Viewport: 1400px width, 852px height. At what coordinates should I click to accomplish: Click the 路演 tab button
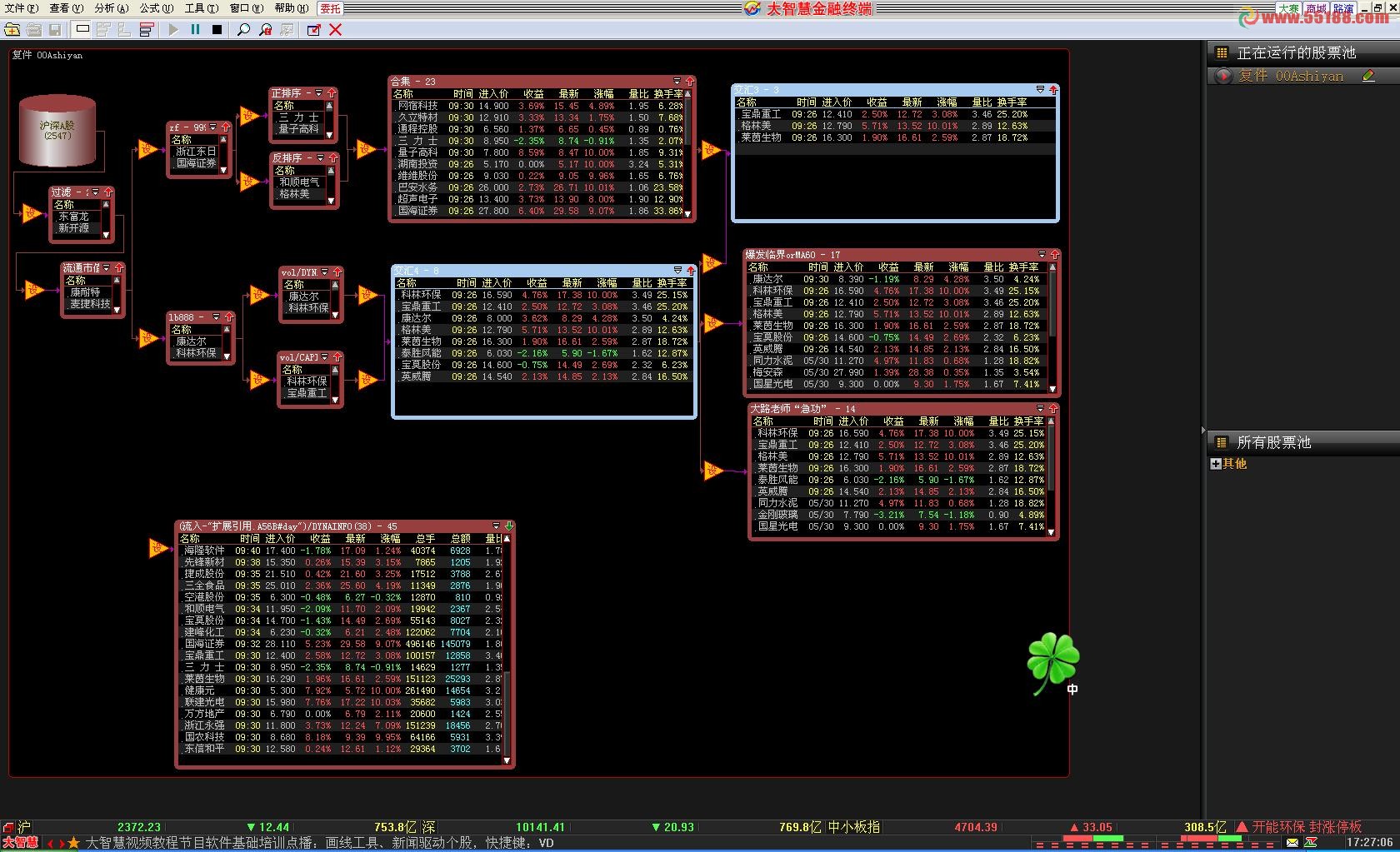[1342, 8]
